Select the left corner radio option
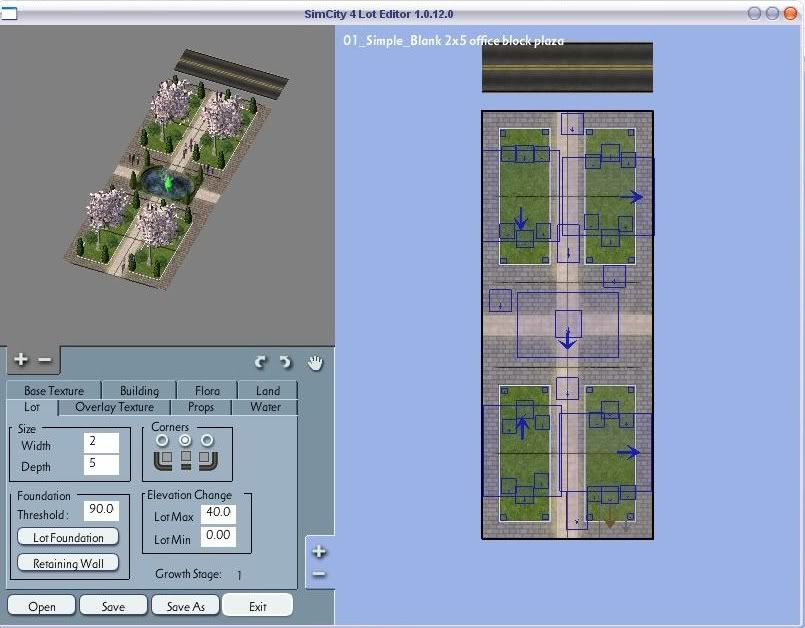 [x=162, y=441]
